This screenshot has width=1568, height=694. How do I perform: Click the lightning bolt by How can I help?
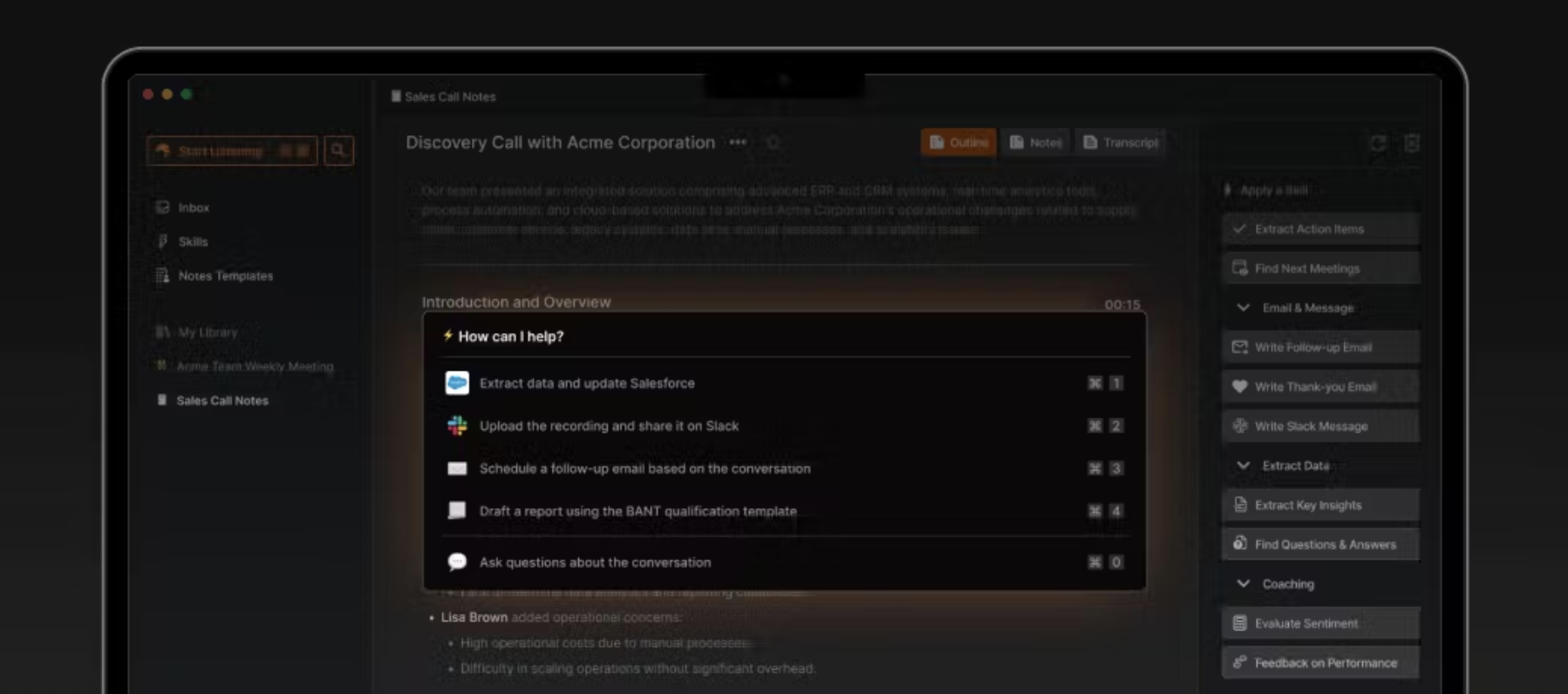click(x=447, y=336)
